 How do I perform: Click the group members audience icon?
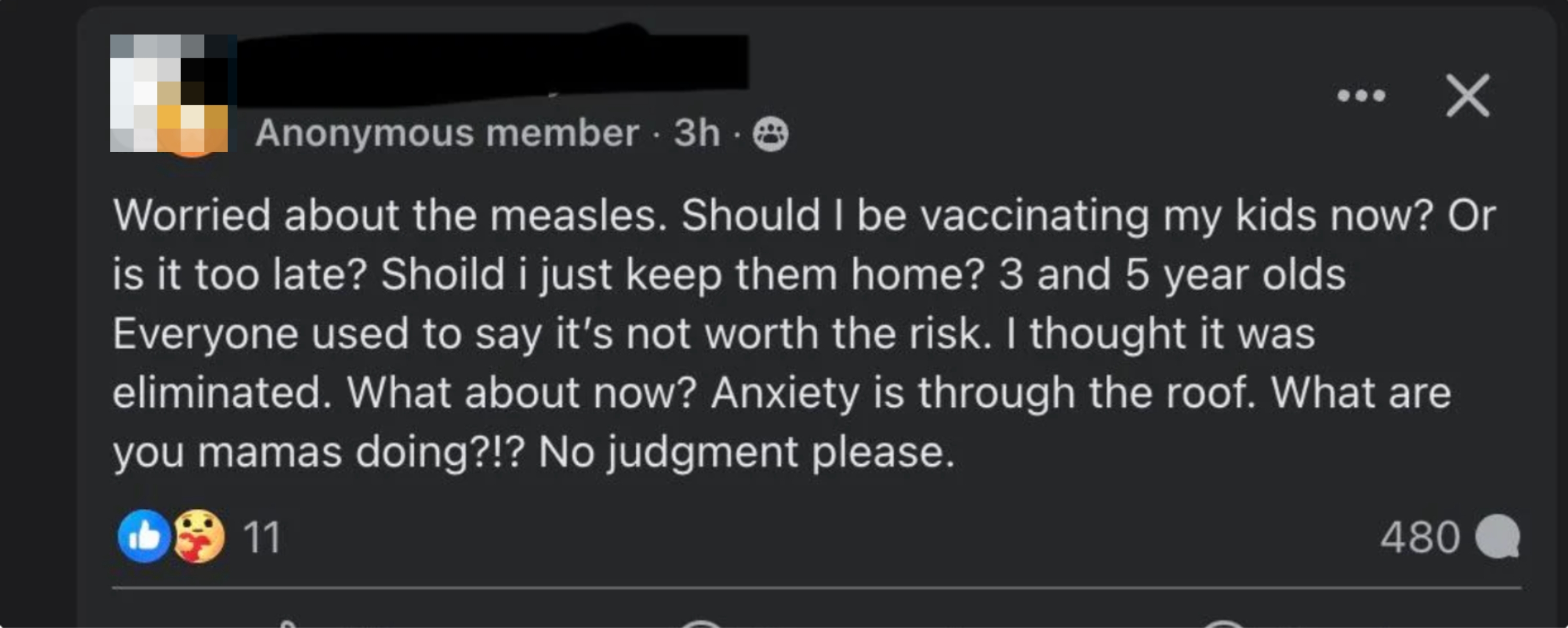771,134
